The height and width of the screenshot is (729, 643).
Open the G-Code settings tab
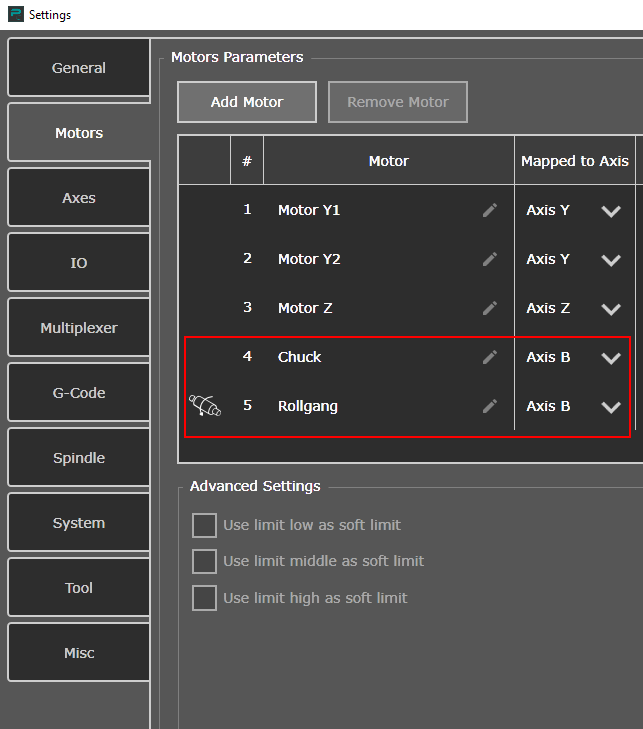[79, 393]
